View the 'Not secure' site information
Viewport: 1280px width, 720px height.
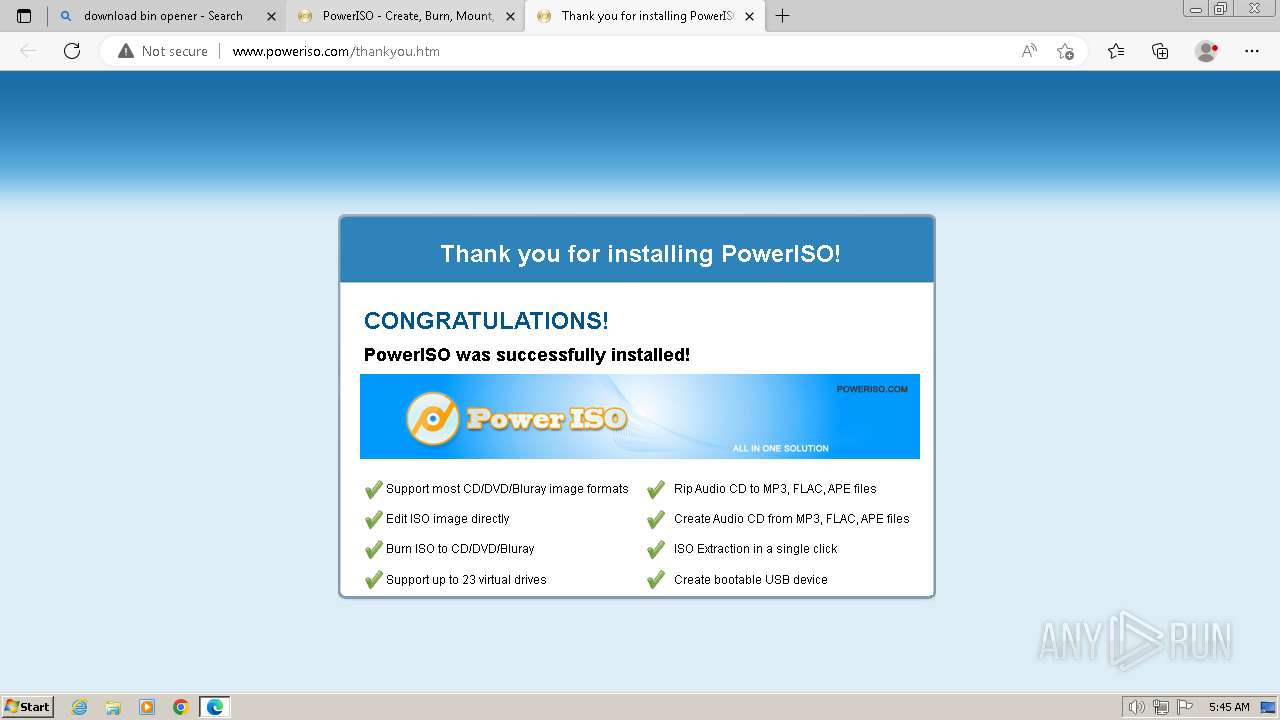(163, 51)
